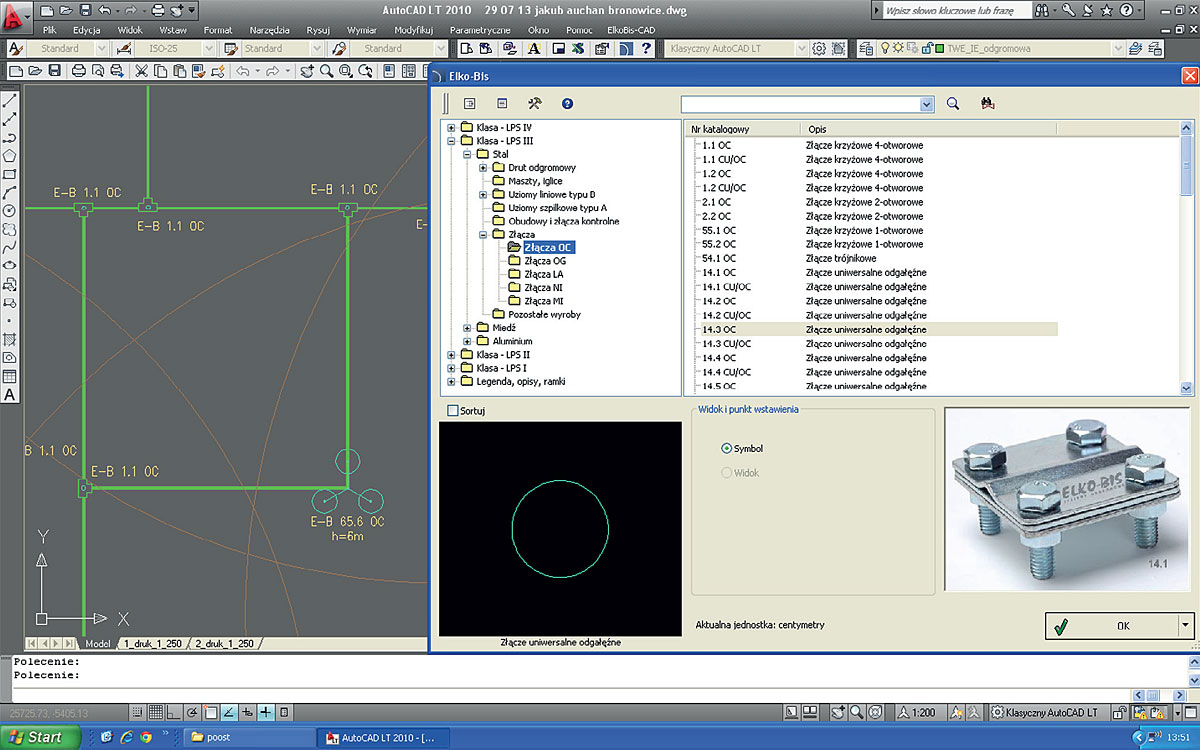Open the Elko-Bis help icon
Viewport: 1200px width, 750px height.
click(569, 103)
